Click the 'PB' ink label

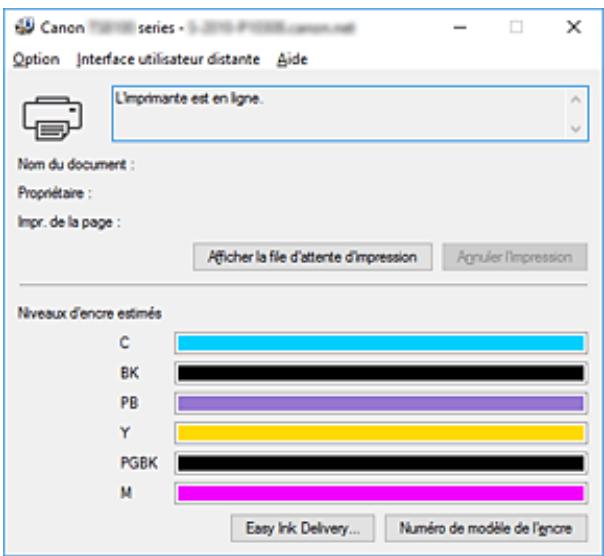click(129, 403)
